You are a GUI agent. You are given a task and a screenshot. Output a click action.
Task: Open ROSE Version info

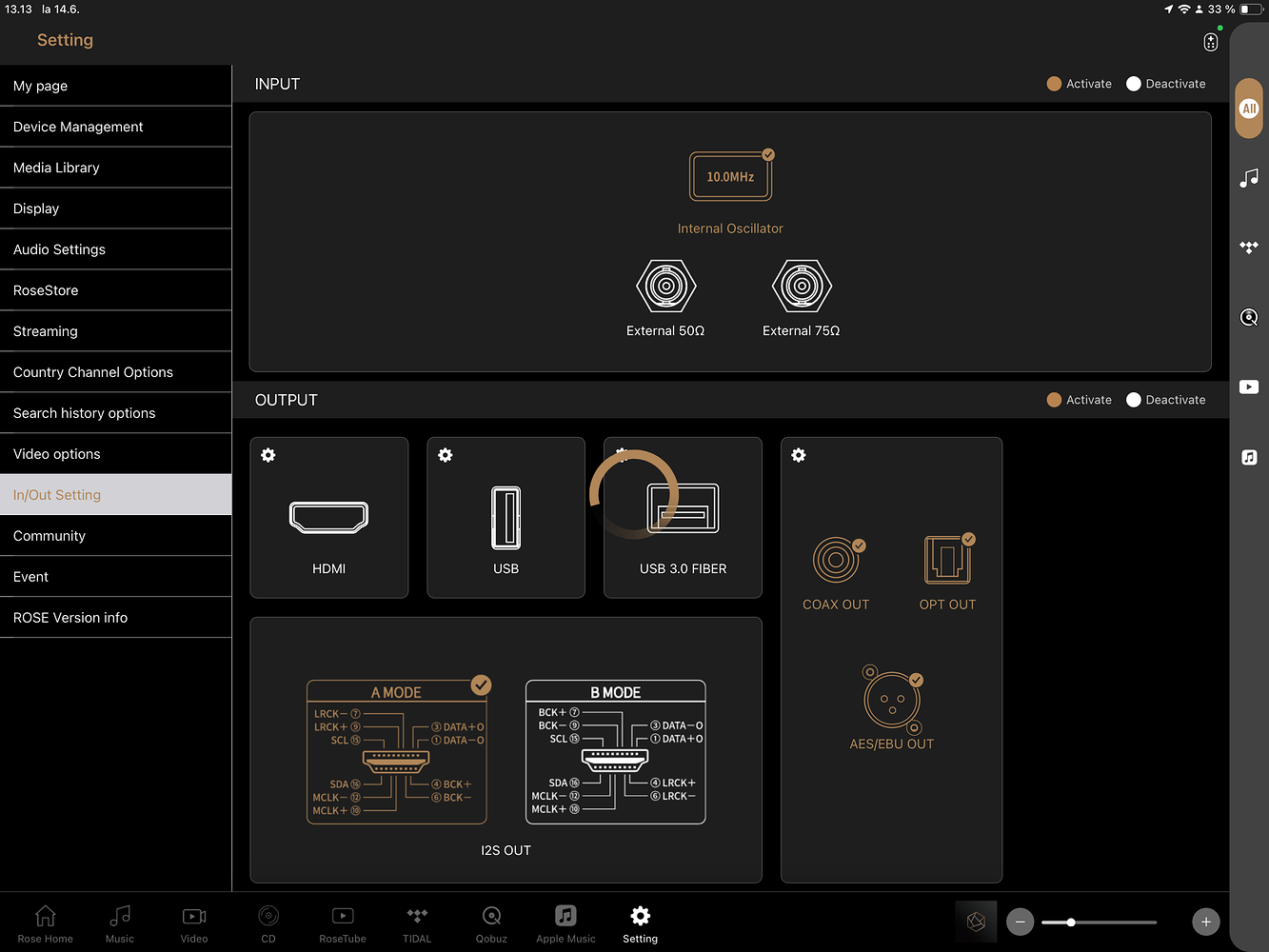115,618
